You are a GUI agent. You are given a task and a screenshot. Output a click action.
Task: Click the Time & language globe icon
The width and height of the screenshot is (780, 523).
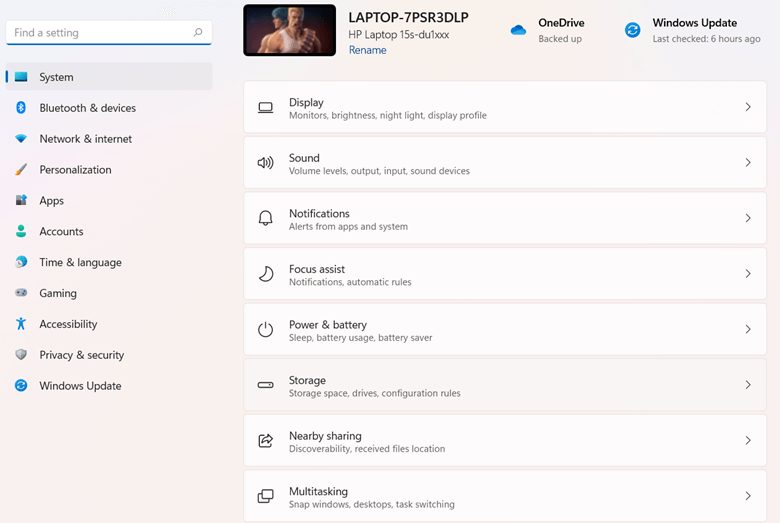tap(21, 262)
